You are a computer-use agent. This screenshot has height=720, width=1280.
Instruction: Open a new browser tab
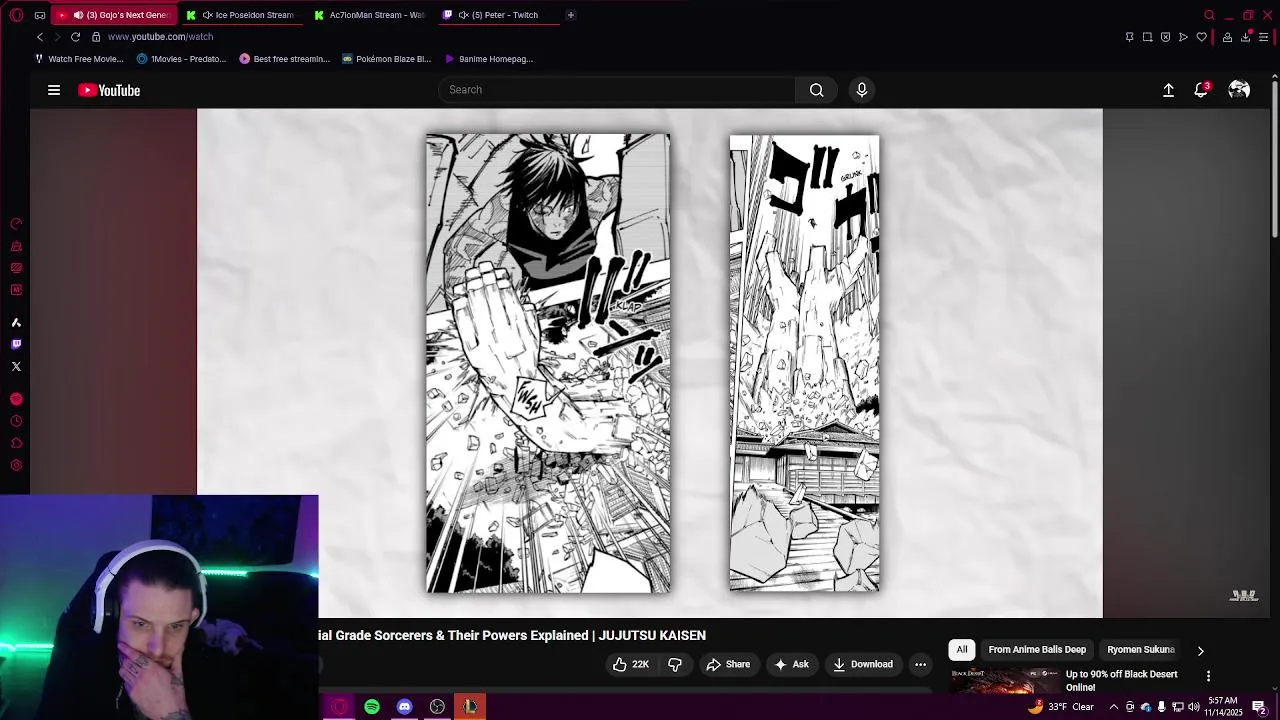570,15
